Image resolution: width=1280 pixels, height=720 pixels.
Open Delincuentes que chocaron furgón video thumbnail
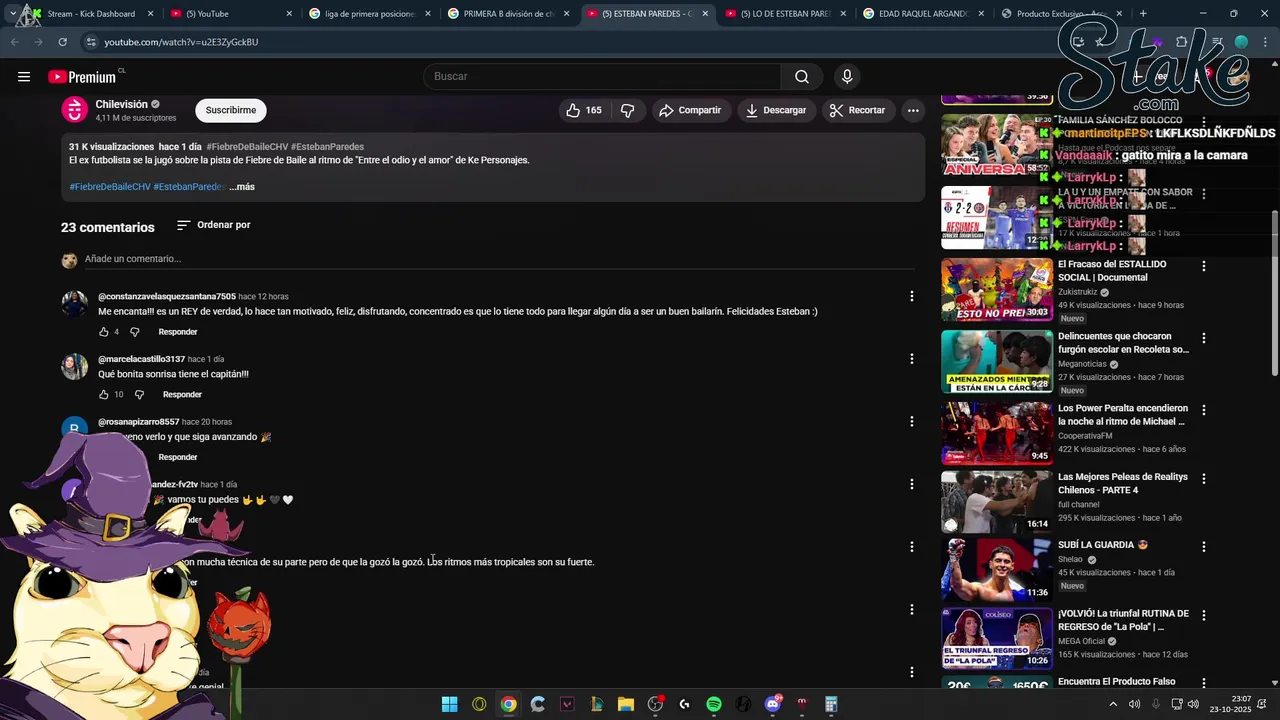coord(997,362)
